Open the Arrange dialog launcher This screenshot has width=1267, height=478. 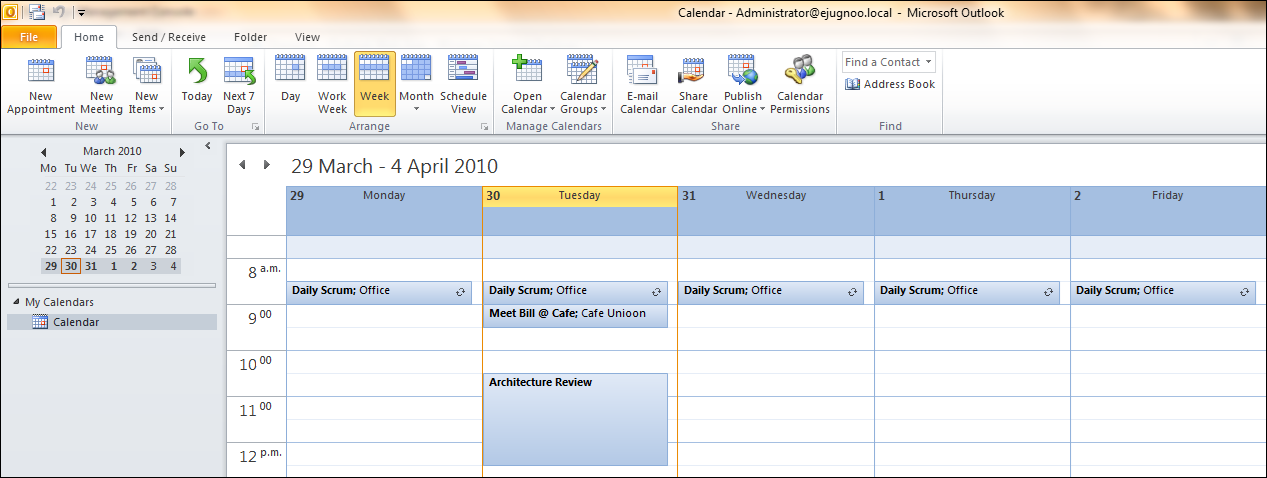pyautogui.click(x=485, y=127)
